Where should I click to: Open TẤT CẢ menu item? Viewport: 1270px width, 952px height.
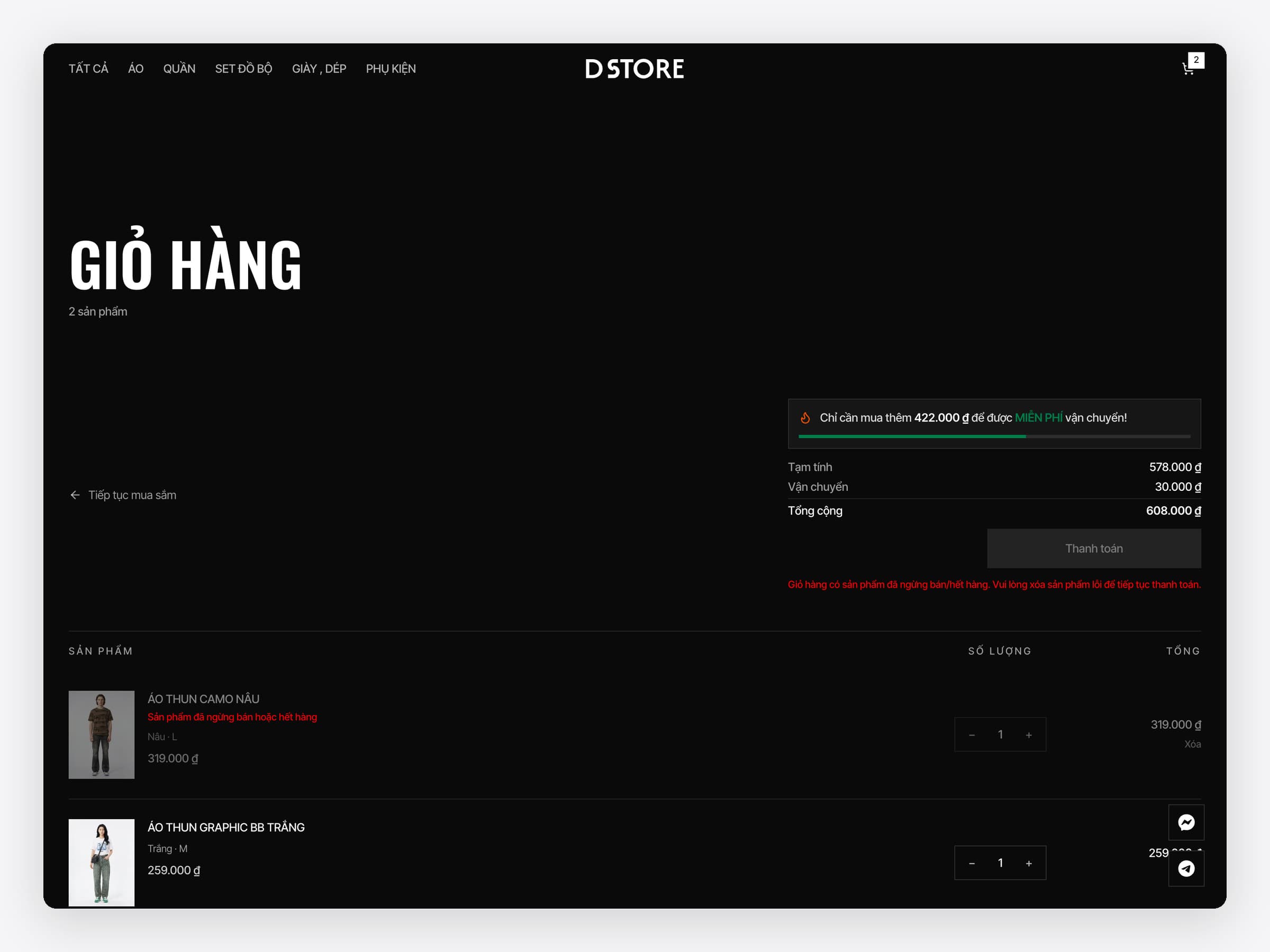(88, 69)
